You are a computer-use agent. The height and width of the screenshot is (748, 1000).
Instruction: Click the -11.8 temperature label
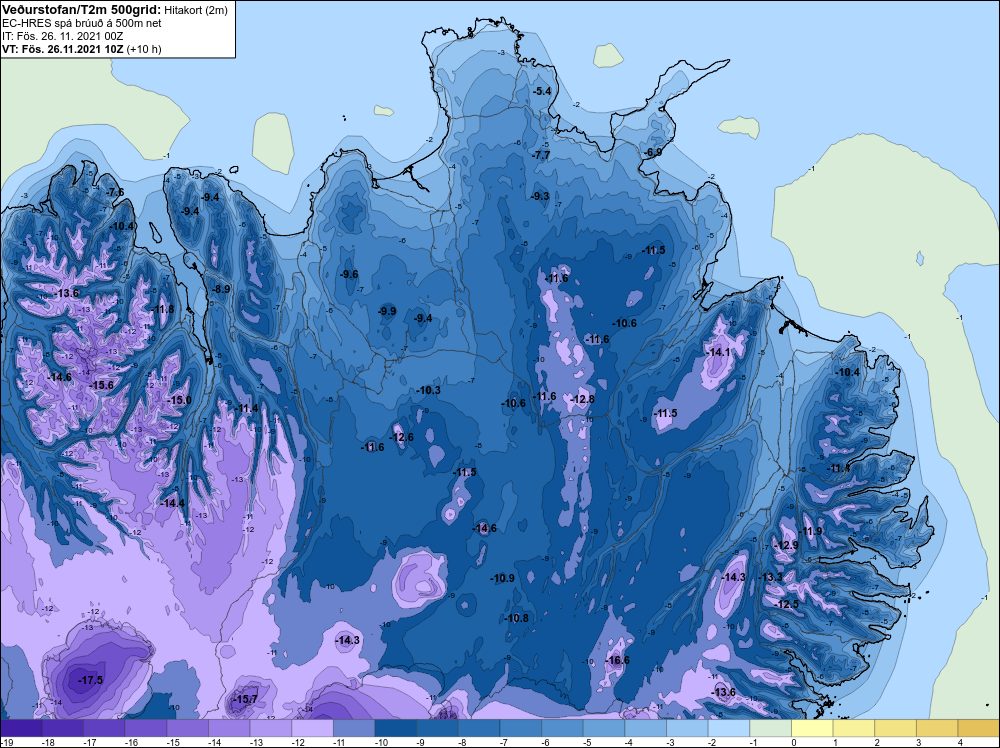click(x=163, y=309)
